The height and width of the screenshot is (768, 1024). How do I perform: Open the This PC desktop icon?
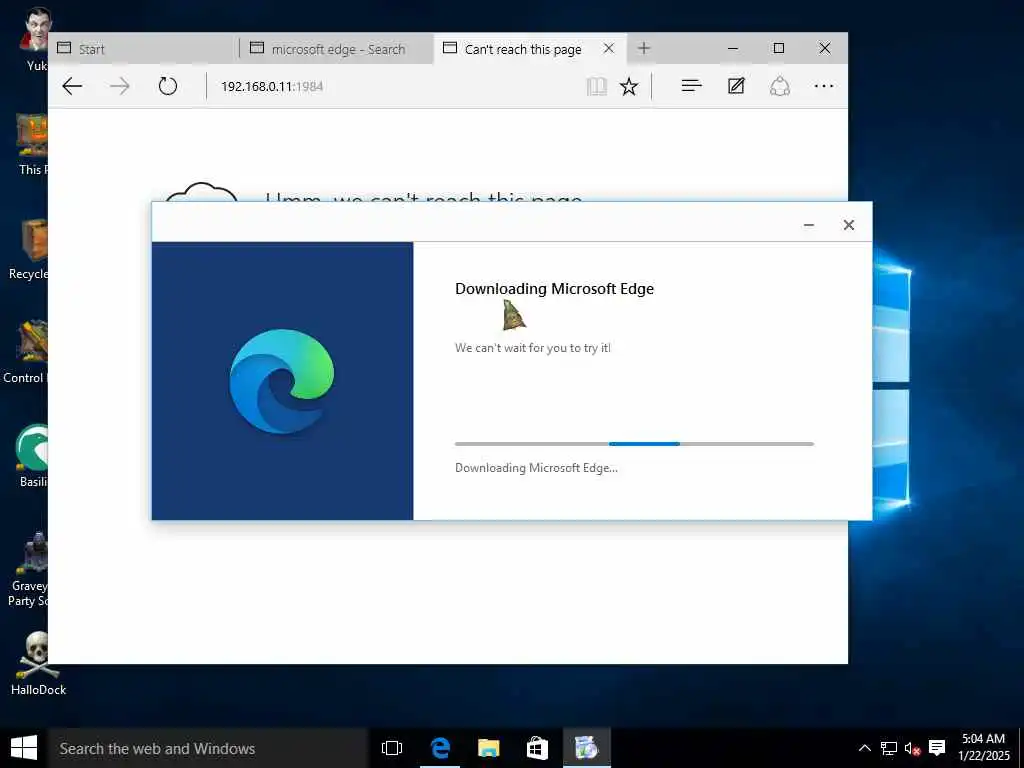pyautogui.click(x=33, y=144)
